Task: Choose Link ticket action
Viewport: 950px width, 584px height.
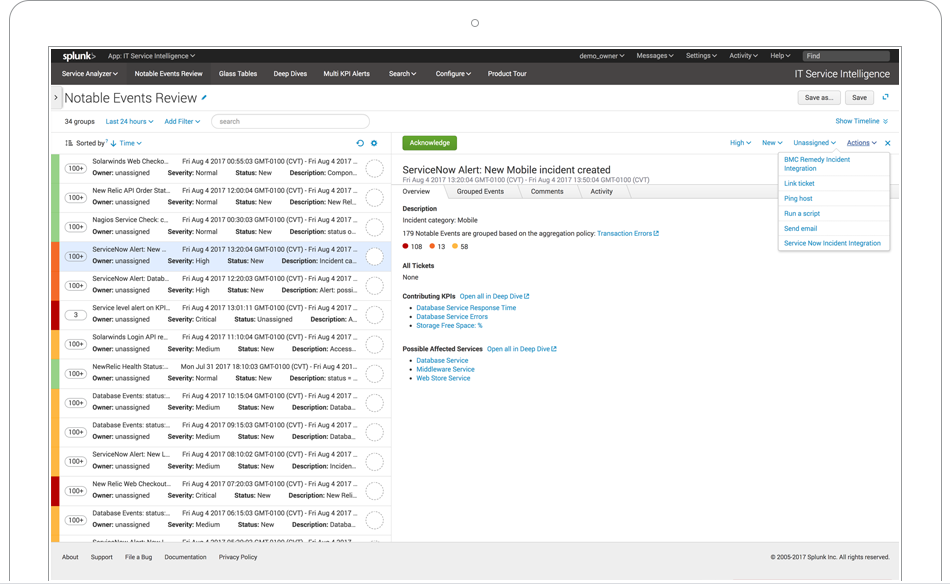Action: [834, 184]
